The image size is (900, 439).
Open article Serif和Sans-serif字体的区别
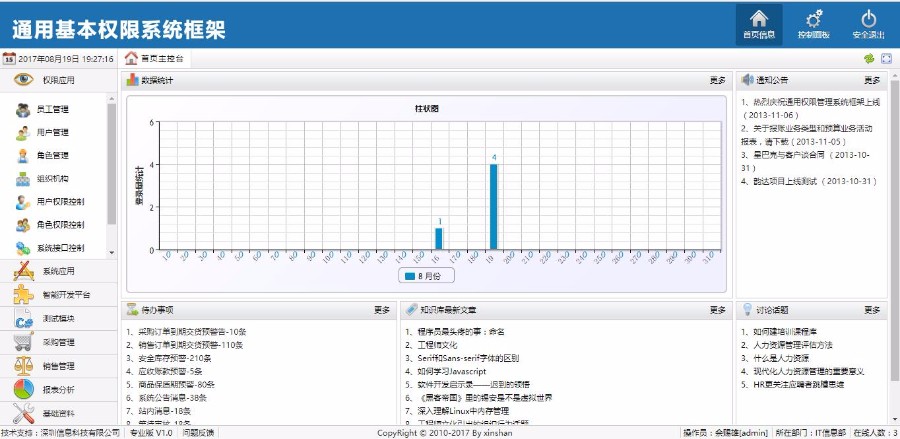pos(462,358)
